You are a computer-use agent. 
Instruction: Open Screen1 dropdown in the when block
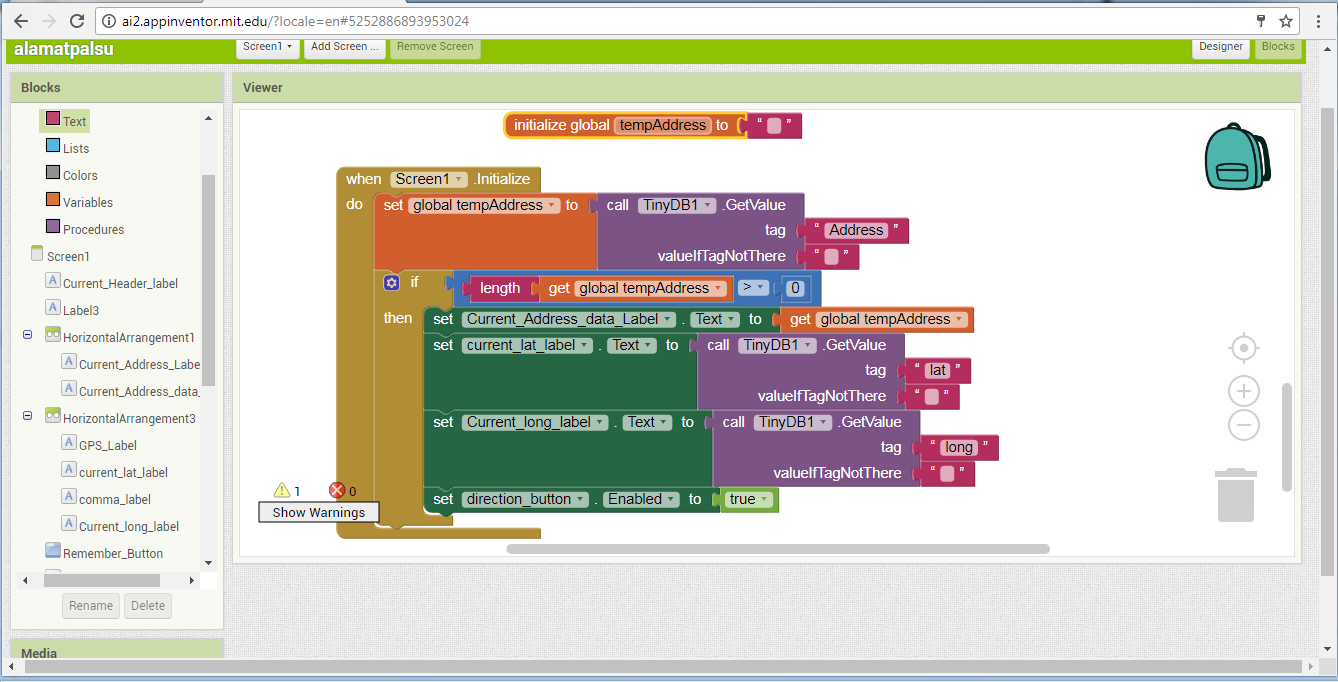(x=431, y=179)
